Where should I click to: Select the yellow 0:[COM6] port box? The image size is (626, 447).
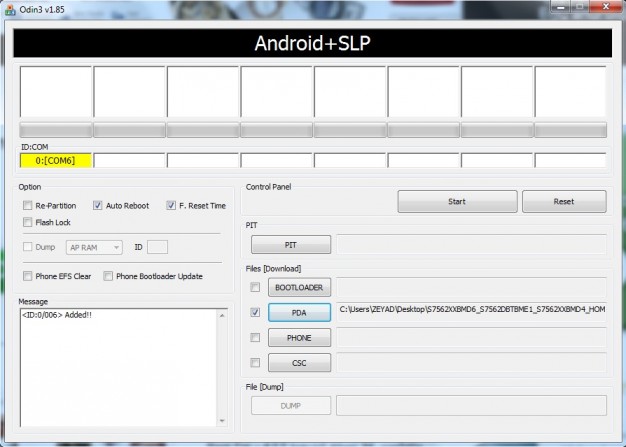[55, 160]
